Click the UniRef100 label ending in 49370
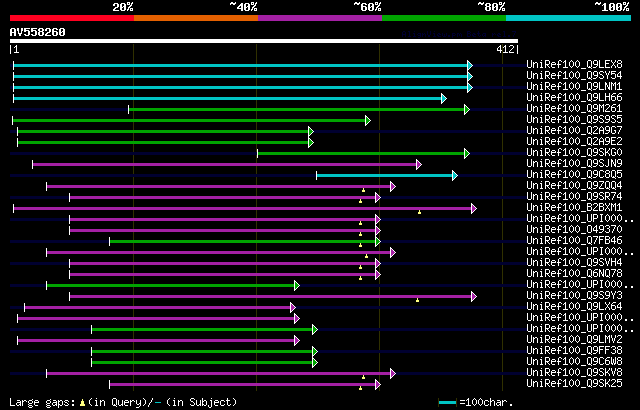640x410 pixels. tap(574, 230)
